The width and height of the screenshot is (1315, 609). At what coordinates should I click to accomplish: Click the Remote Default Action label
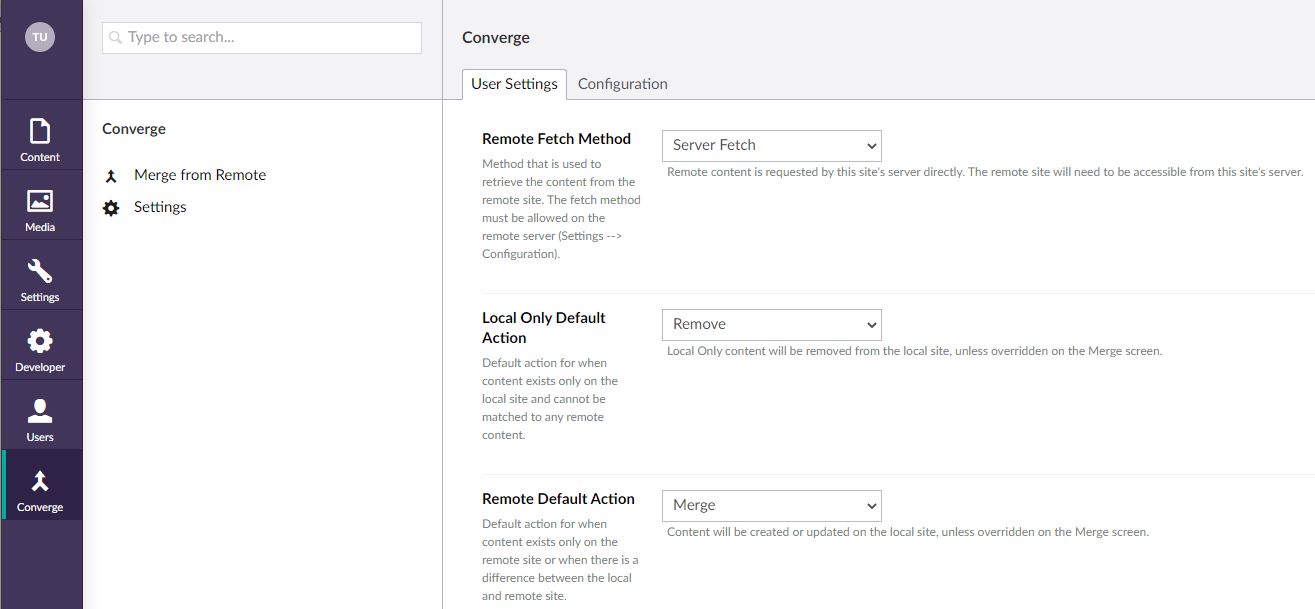pos(558,499)
